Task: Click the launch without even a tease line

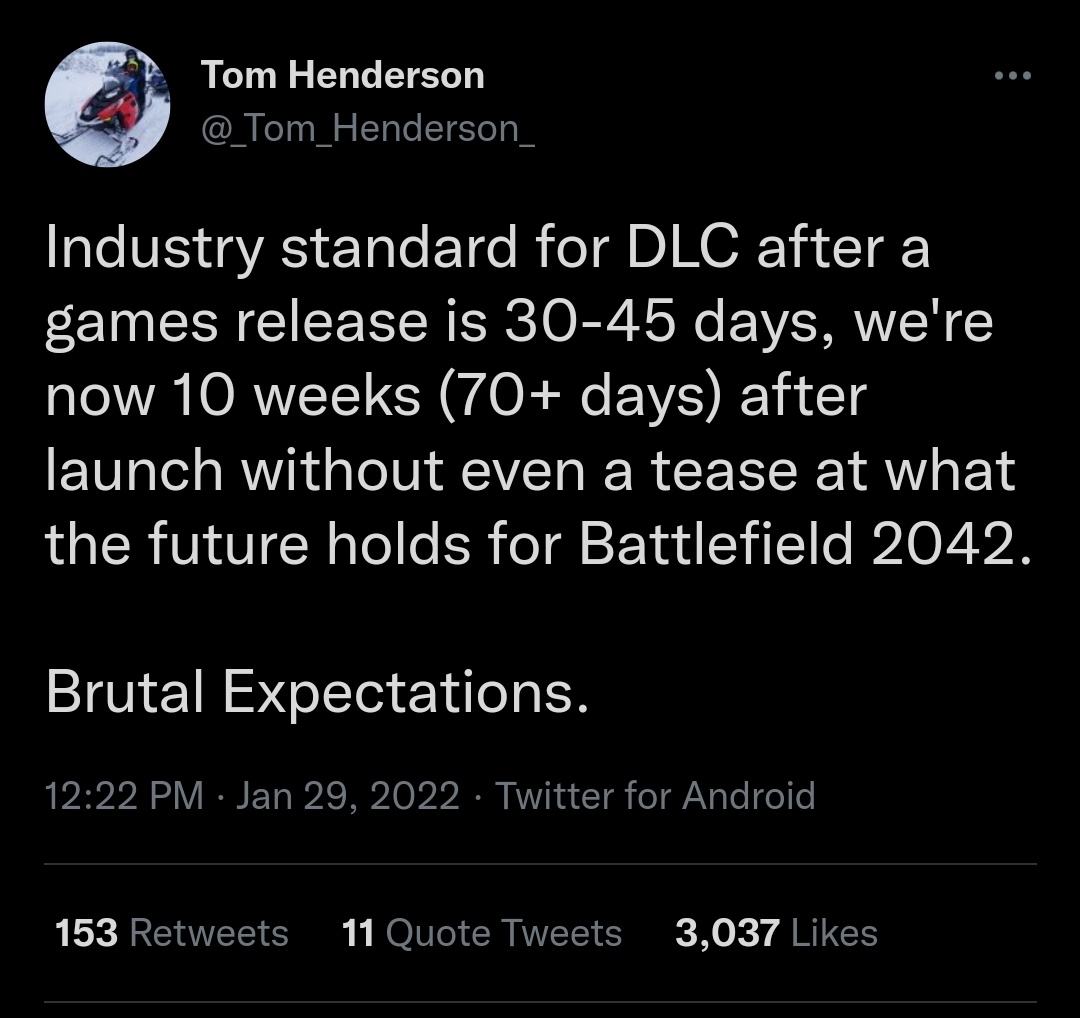Action: (x=530, y=471)
